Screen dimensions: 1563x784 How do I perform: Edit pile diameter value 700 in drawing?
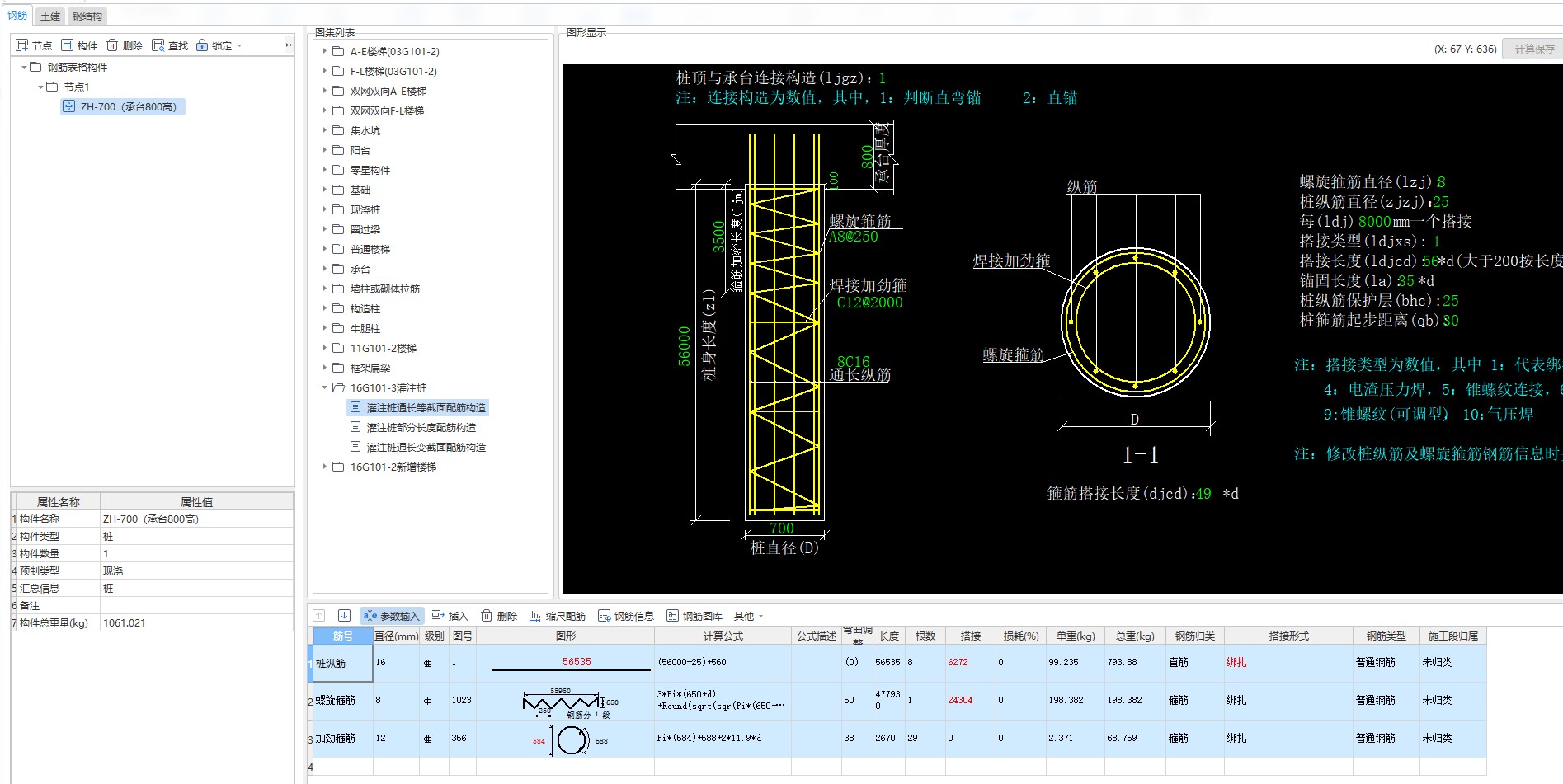coord(782,528)
